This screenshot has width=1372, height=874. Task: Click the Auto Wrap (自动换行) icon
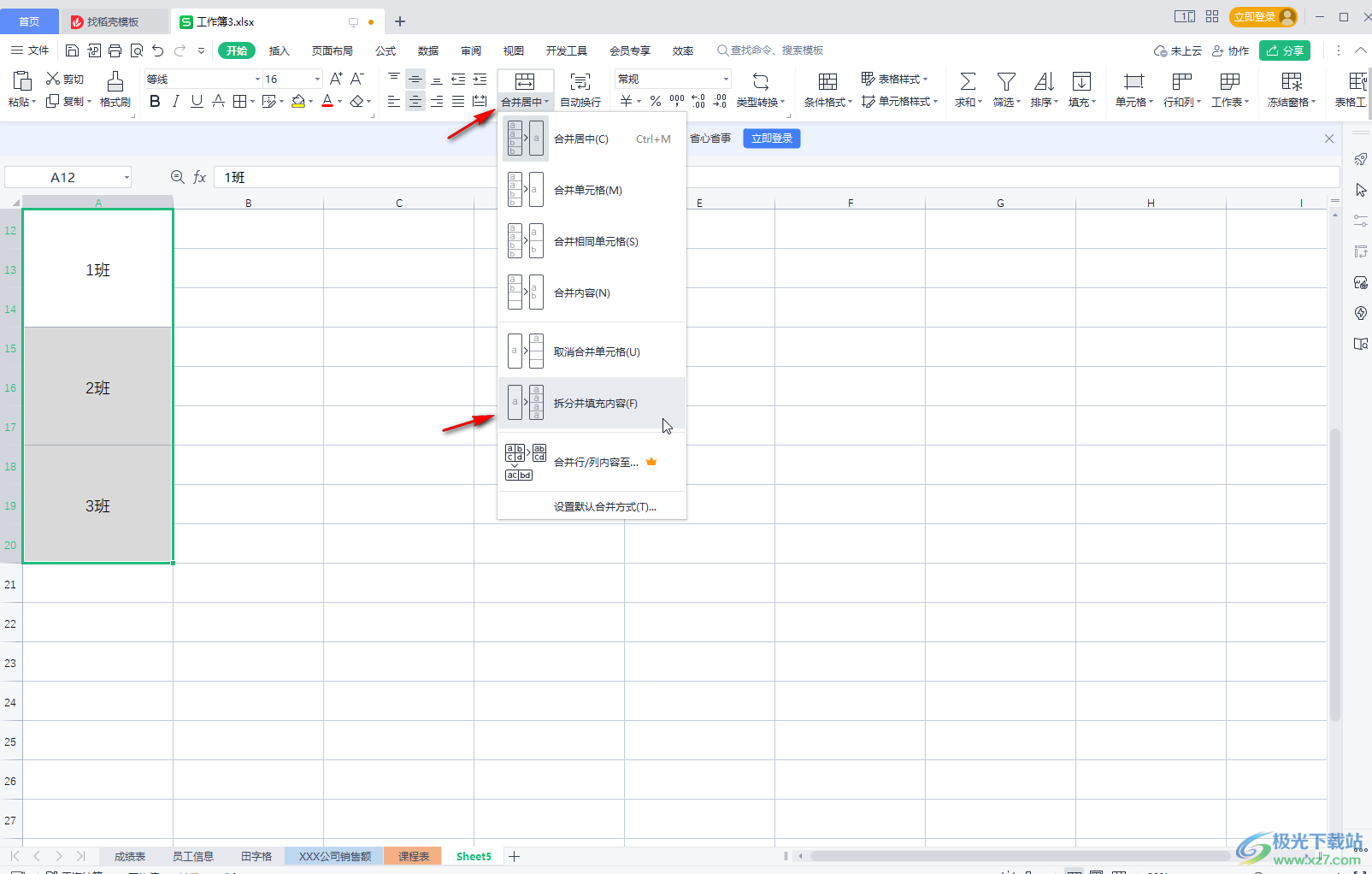[580, 82]
